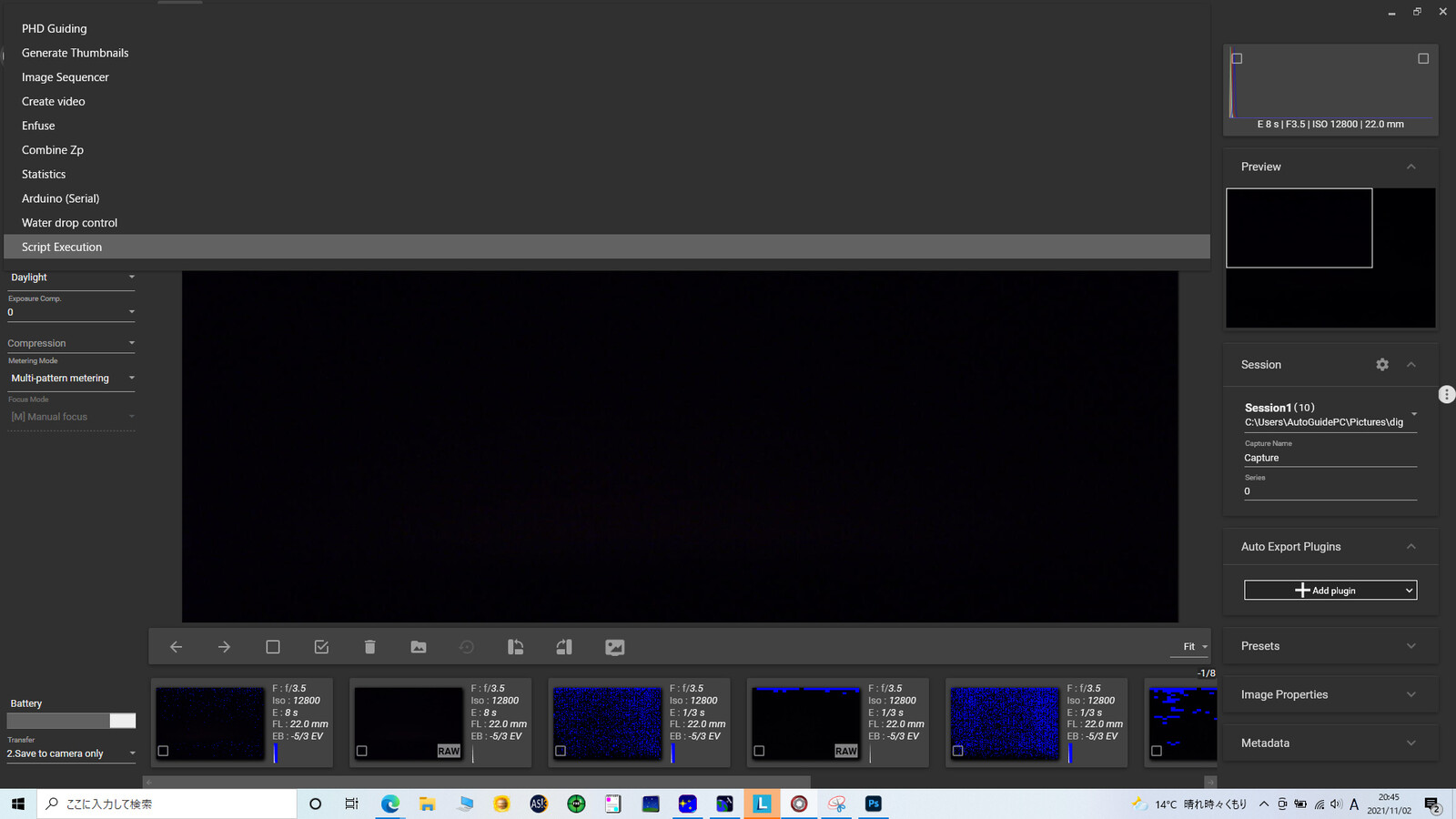
Task: Tick the checkbox on the 8 s non-RAW thumbnail
Action: pyautogui.click(x=163, y=751)
